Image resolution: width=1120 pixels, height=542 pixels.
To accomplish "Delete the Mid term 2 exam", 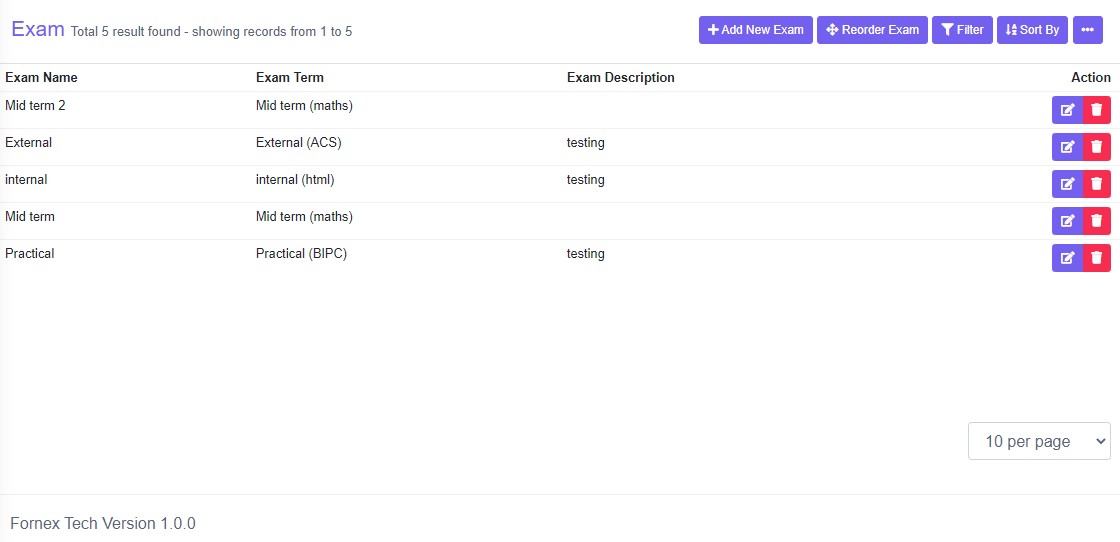I will click(x=1097, y=110).
